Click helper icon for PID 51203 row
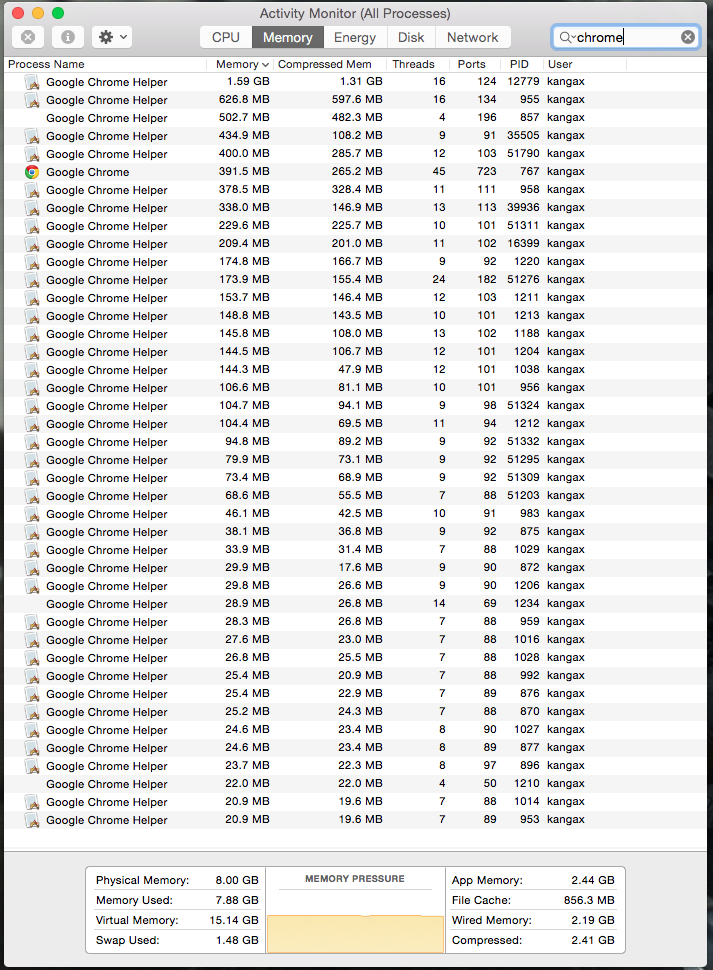713x970 pixels. [32, 496]
